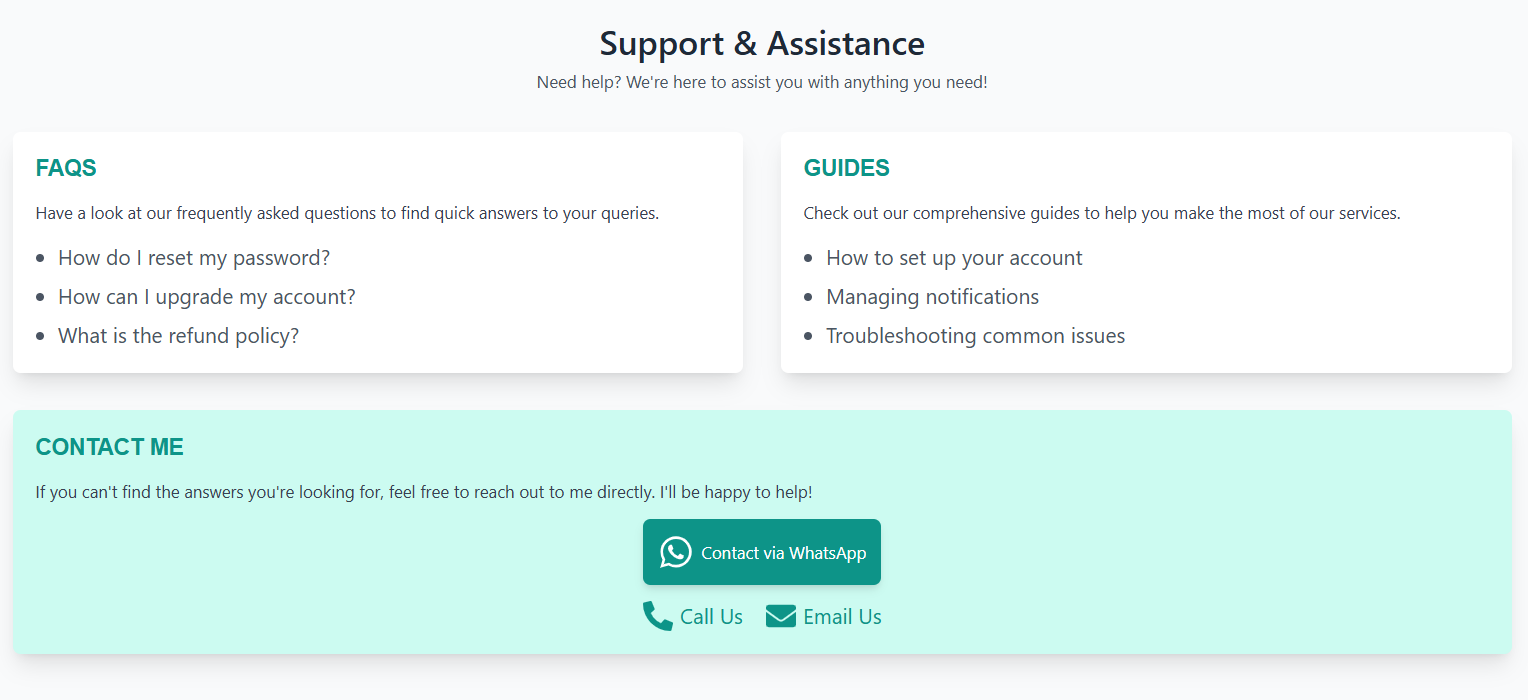Viewport: 1528px width, 700px height.
Task: Click the WhatsApp logo icon
Action: [676, 552]
